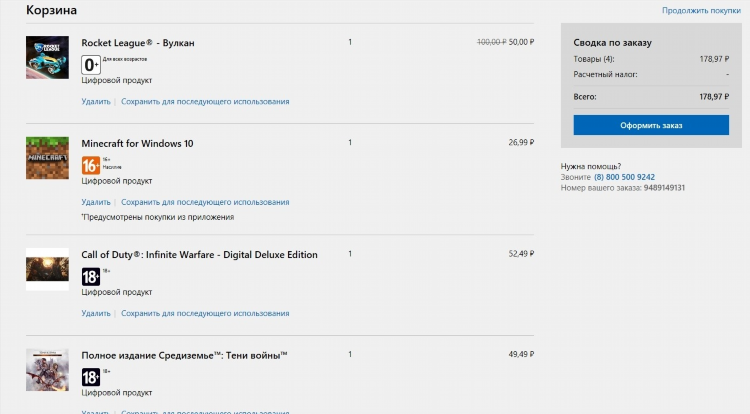
Task: Remove Rocket League with Удалить
Action: pyautogui.click(x=96, y=101)
